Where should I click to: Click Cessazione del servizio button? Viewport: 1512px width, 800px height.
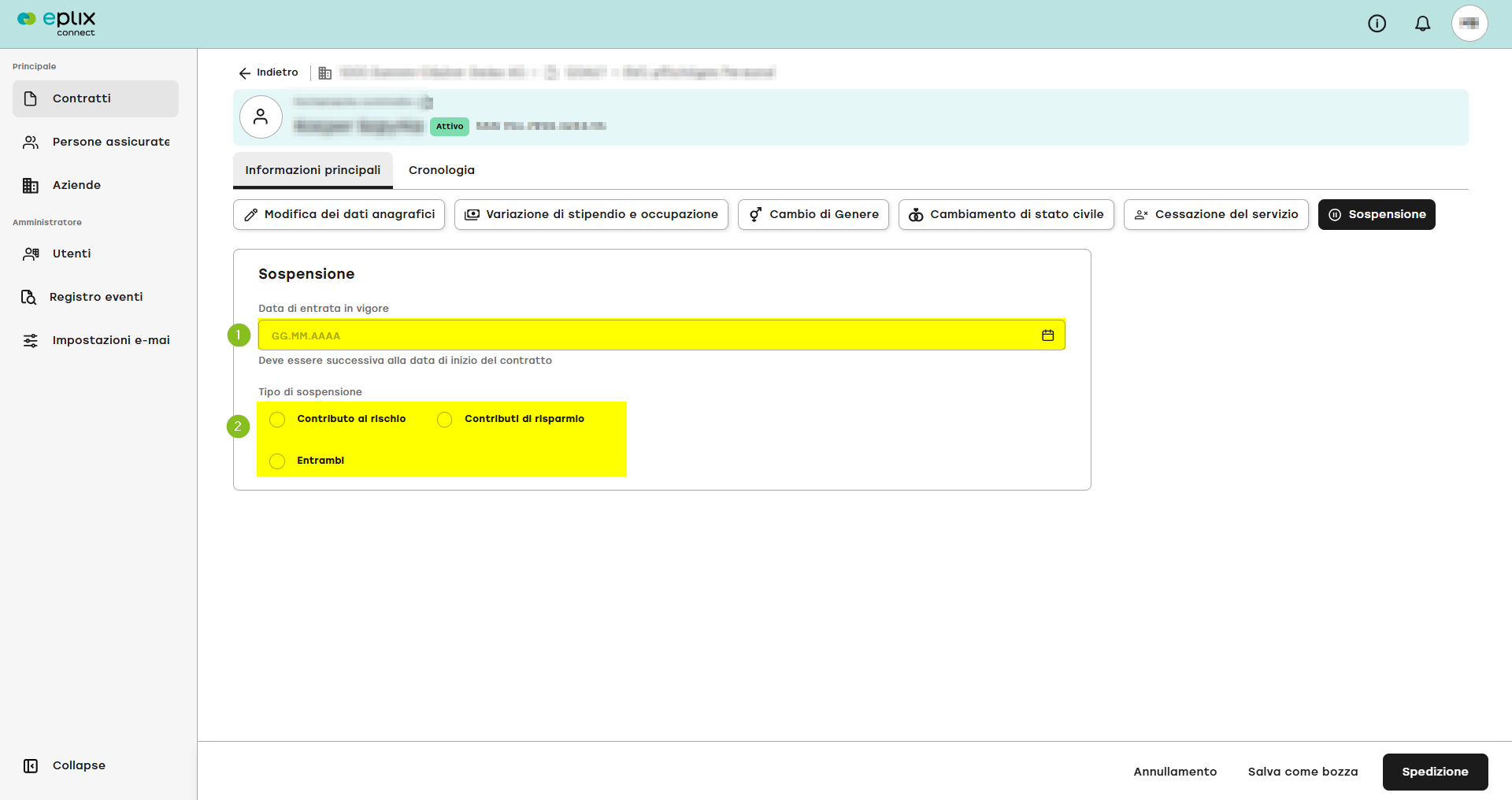click(x=1216, y=215)
